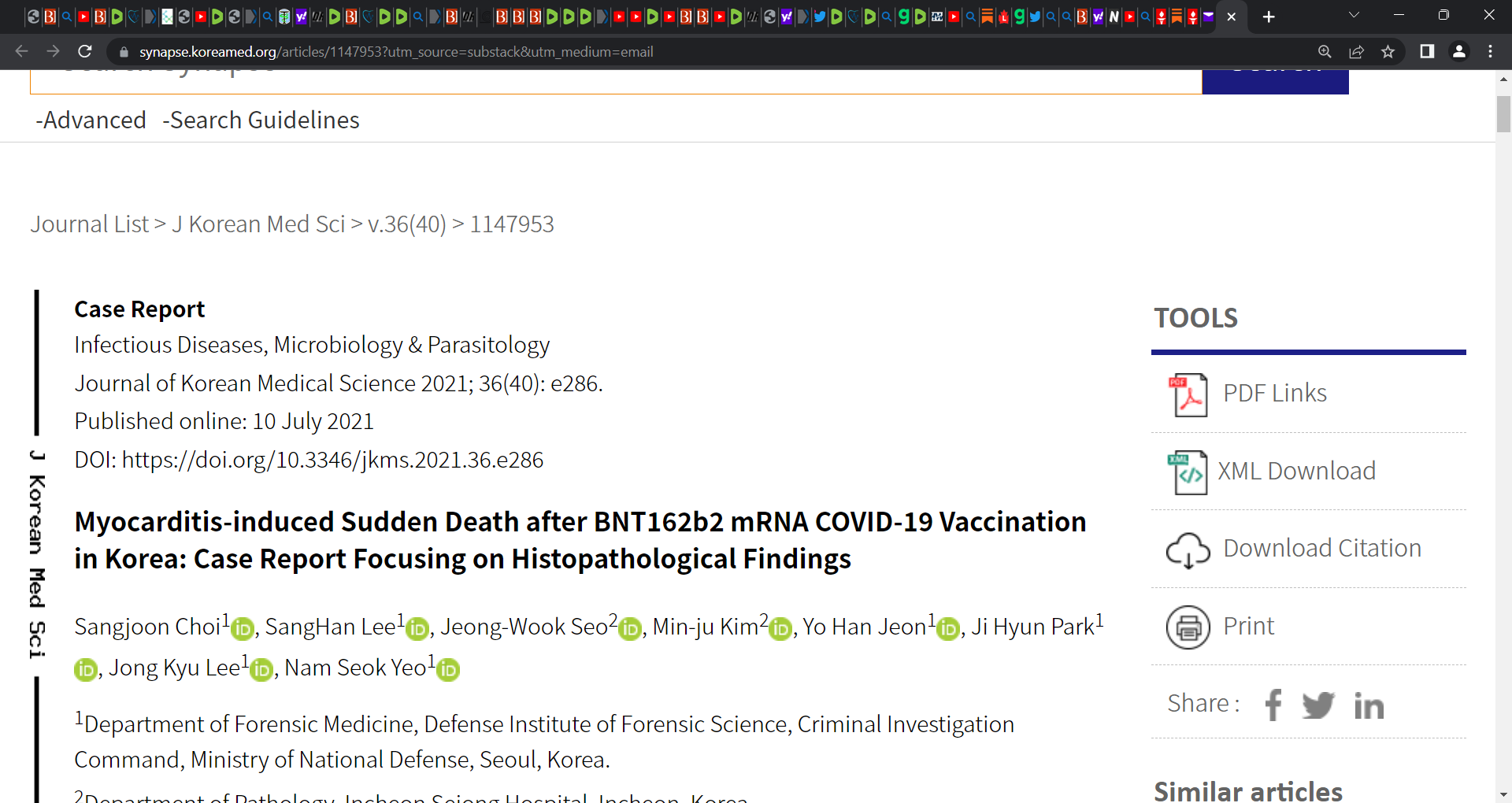Go forward in browser history
Viewport: 1512px width, 803px height.
point(53,51)
